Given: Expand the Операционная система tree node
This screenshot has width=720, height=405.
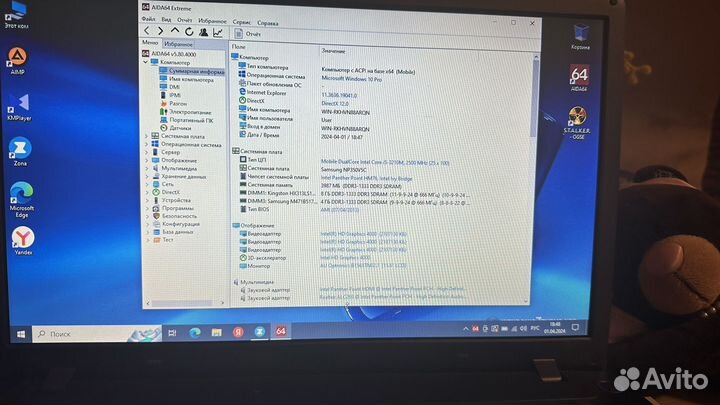Looking at the screenshot, I should coord(146,144).
